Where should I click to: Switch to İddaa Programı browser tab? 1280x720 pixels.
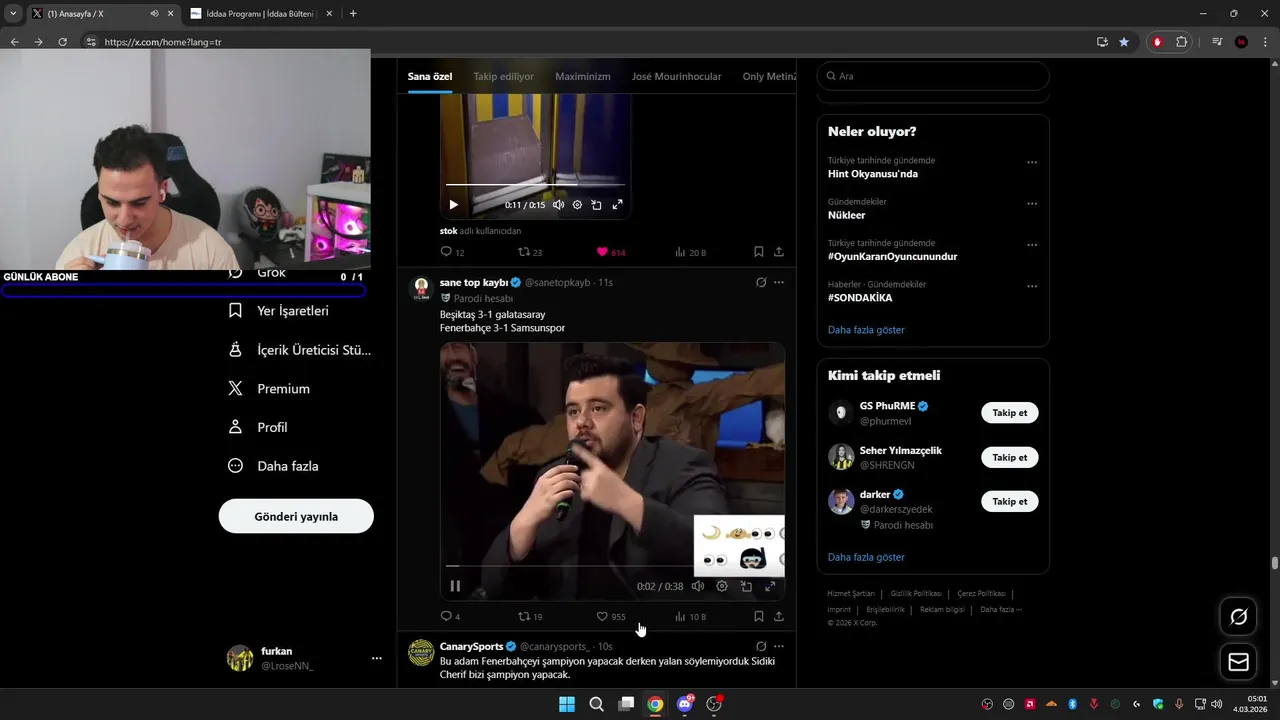pos(260,13)
